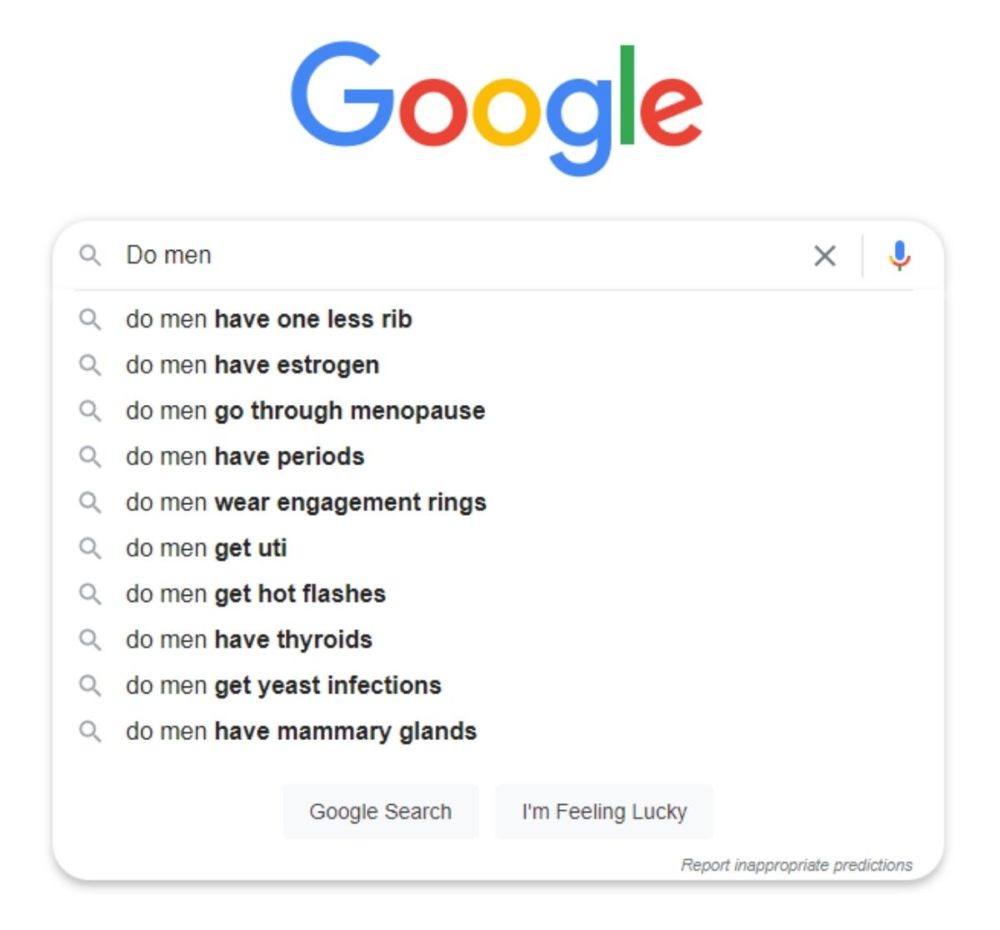The image size is (1000, 930).
Task: Click the search icon beside 'do men have one less rib'
Action: pos(90,319)
